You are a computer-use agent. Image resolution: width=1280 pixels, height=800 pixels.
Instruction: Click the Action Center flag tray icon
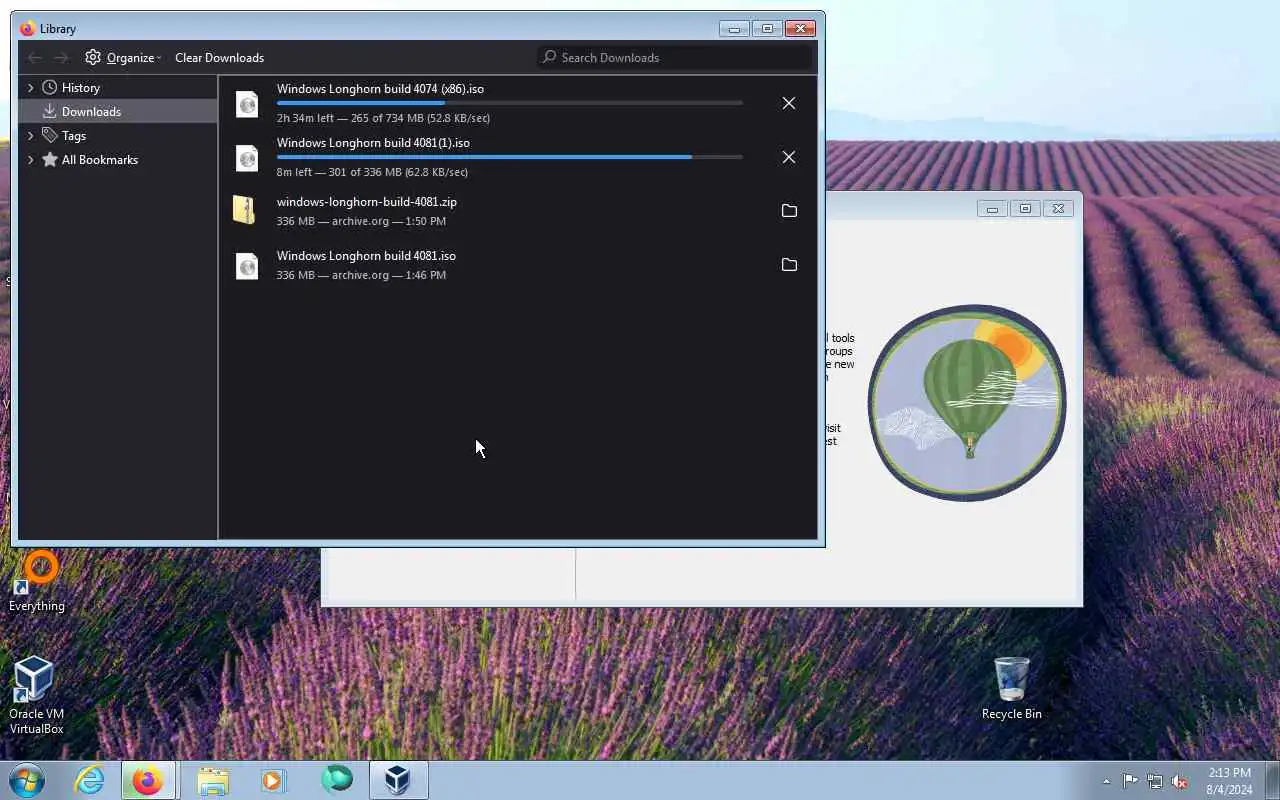coord(1130,781)
